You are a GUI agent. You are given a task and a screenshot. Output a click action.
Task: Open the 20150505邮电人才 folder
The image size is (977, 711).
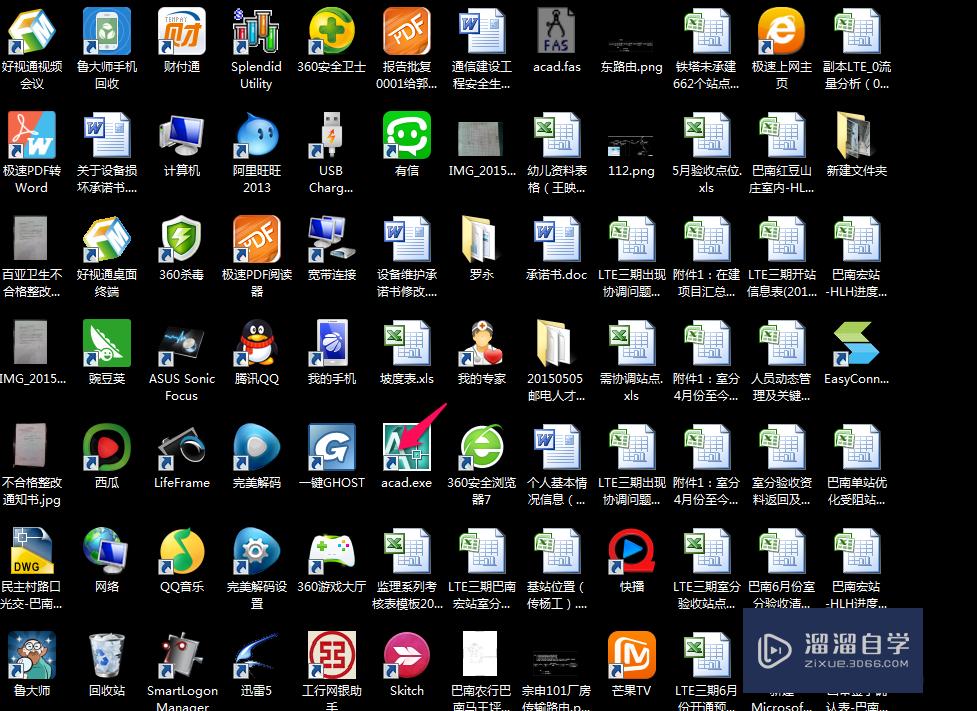pos(556,343)
